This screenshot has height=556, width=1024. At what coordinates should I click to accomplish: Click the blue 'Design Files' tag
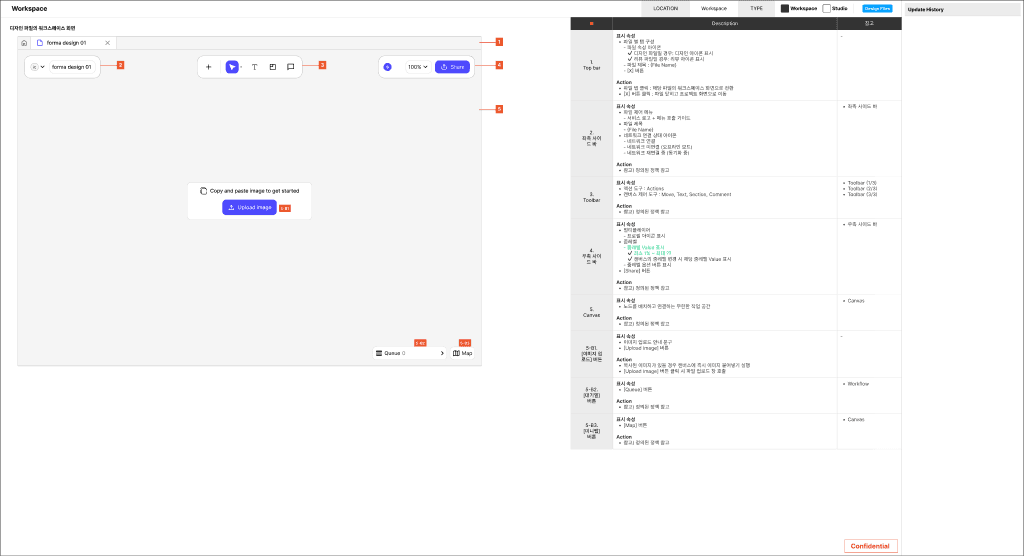pos(877,8)
